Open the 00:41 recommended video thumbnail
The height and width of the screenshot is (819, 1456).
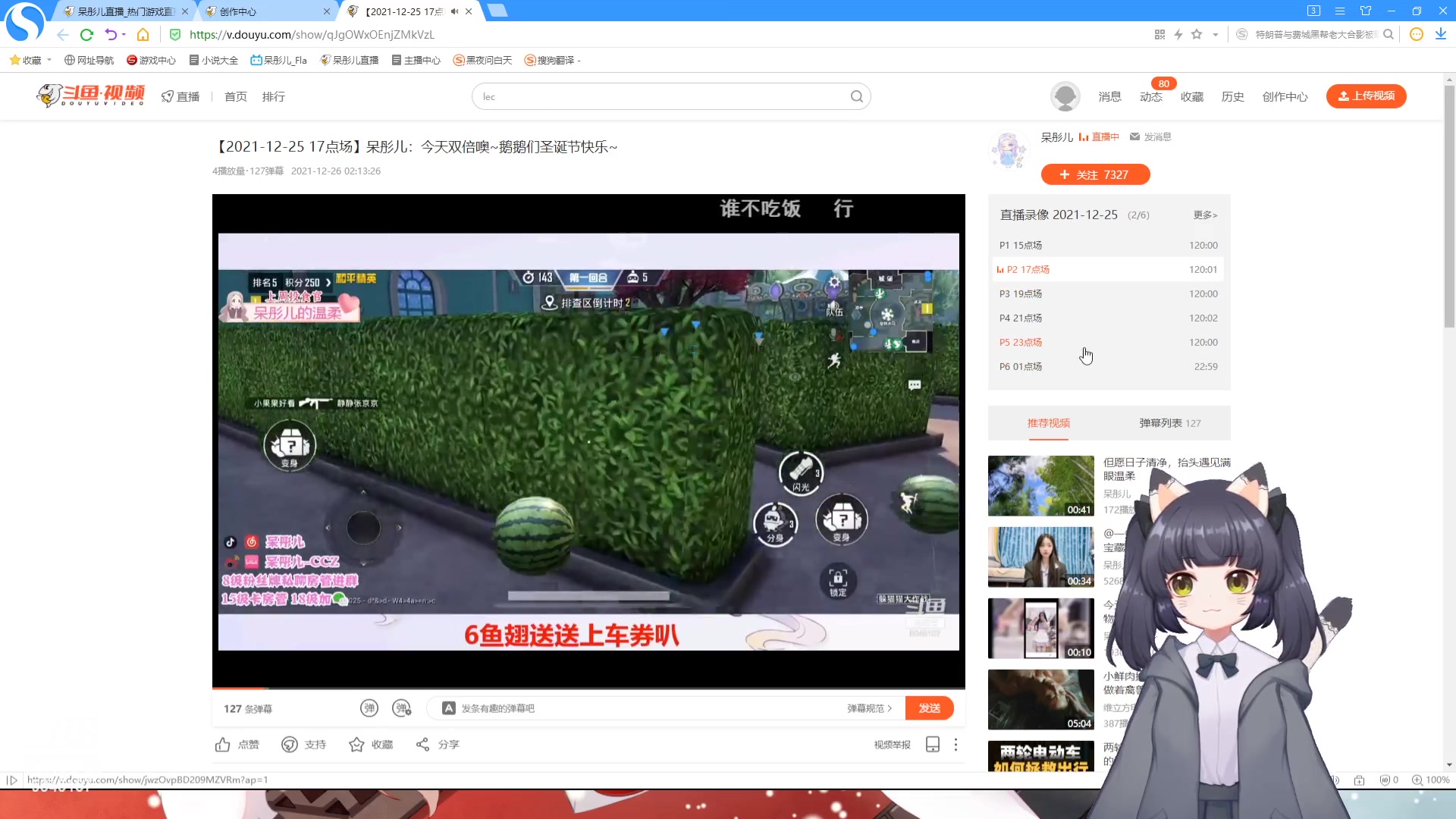1040,485
